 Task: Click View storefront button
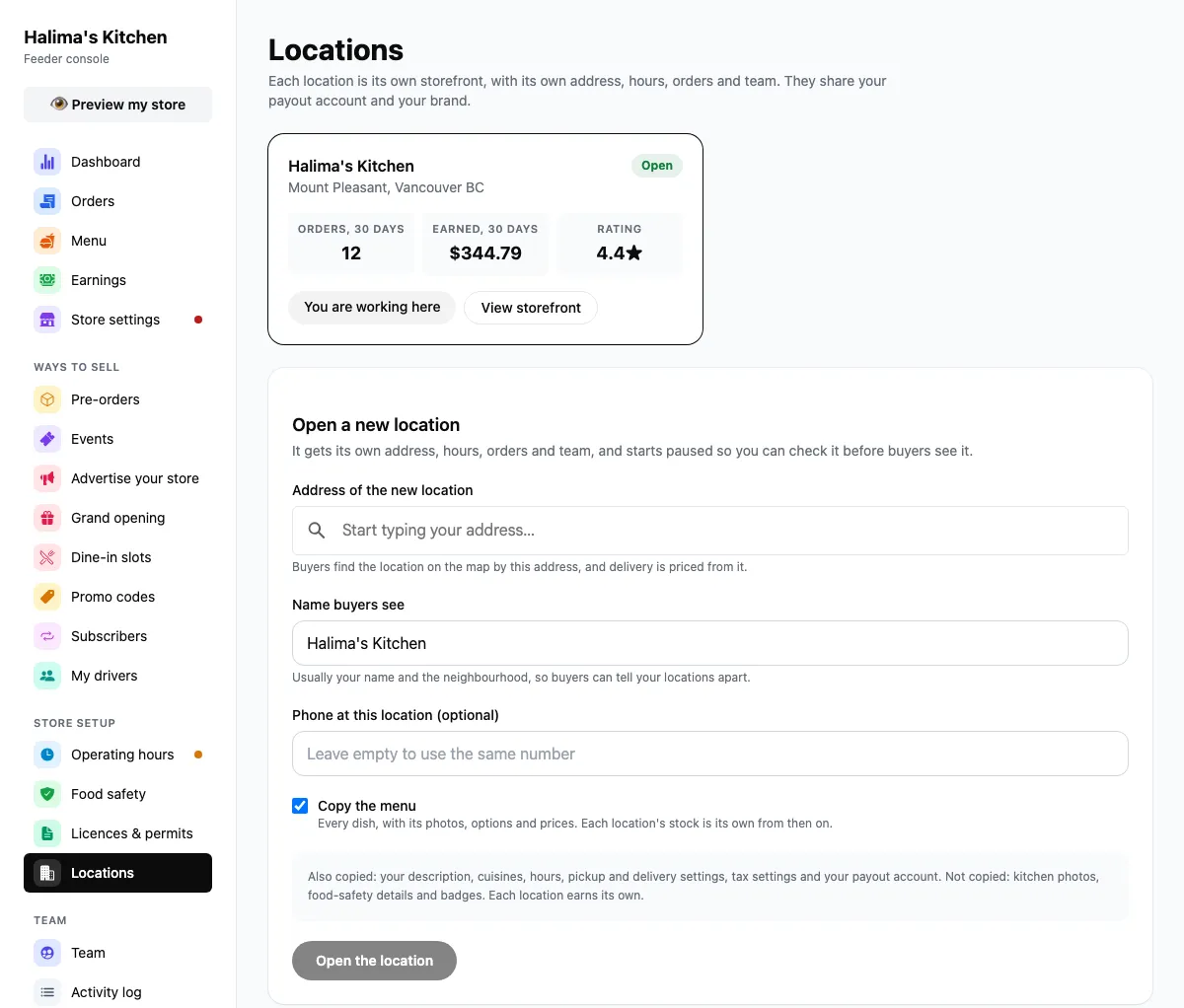click(531, 308)
